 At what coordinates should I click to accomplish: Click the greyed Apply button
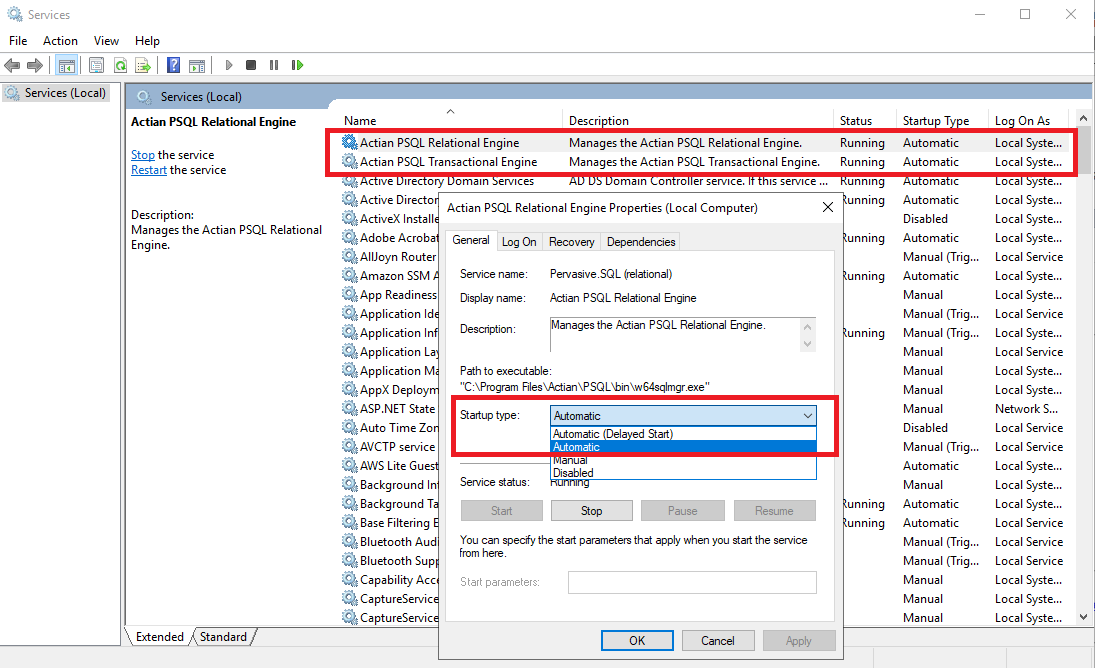799,641
